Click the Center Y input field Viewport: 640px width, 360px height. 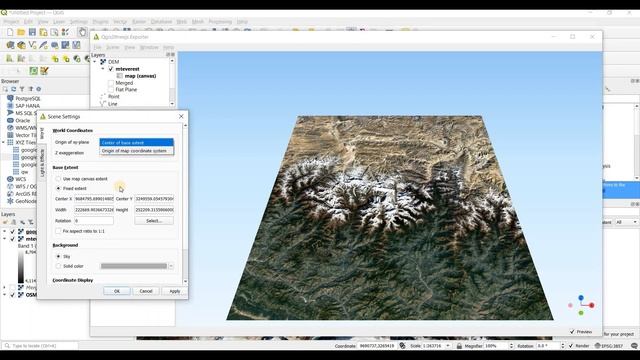pyautogui.click(x=154, y=199)
